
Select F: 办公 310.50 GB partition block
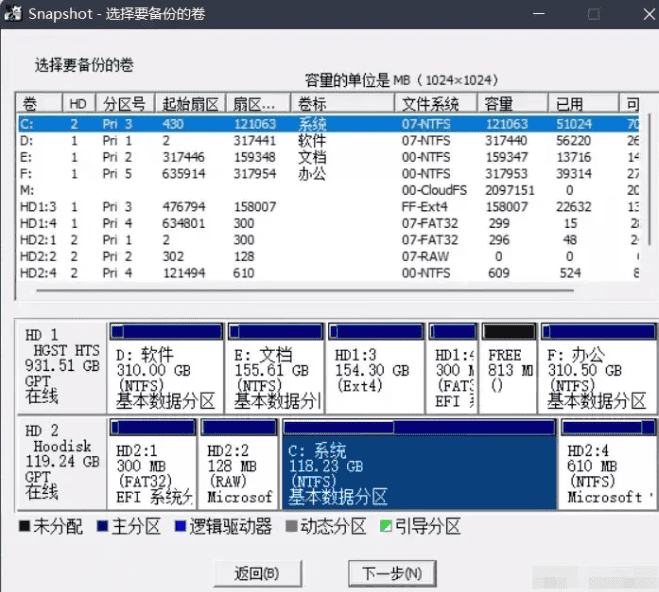click(x=598, y=368)
